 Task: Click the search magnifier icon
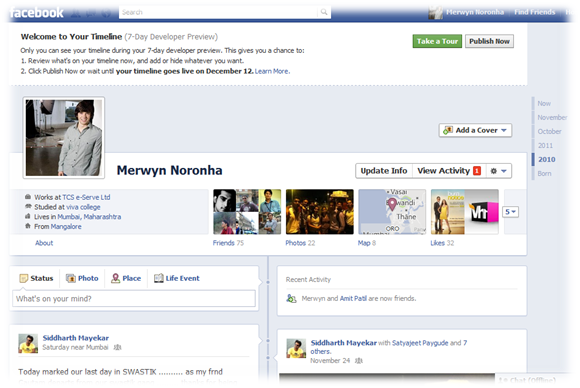324,12
